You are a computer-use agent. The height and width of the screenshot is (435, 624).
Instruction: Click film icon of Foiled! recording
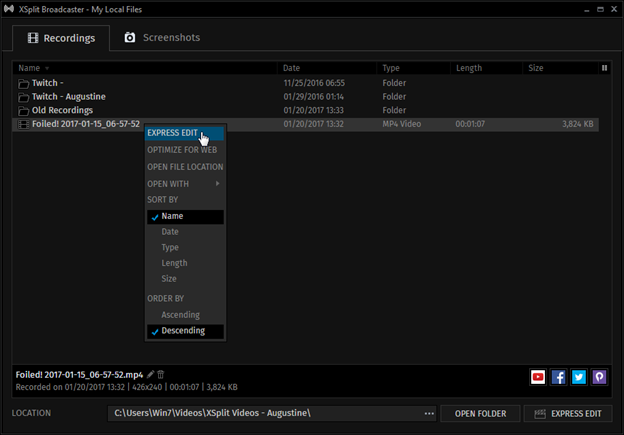pos(23,124)
